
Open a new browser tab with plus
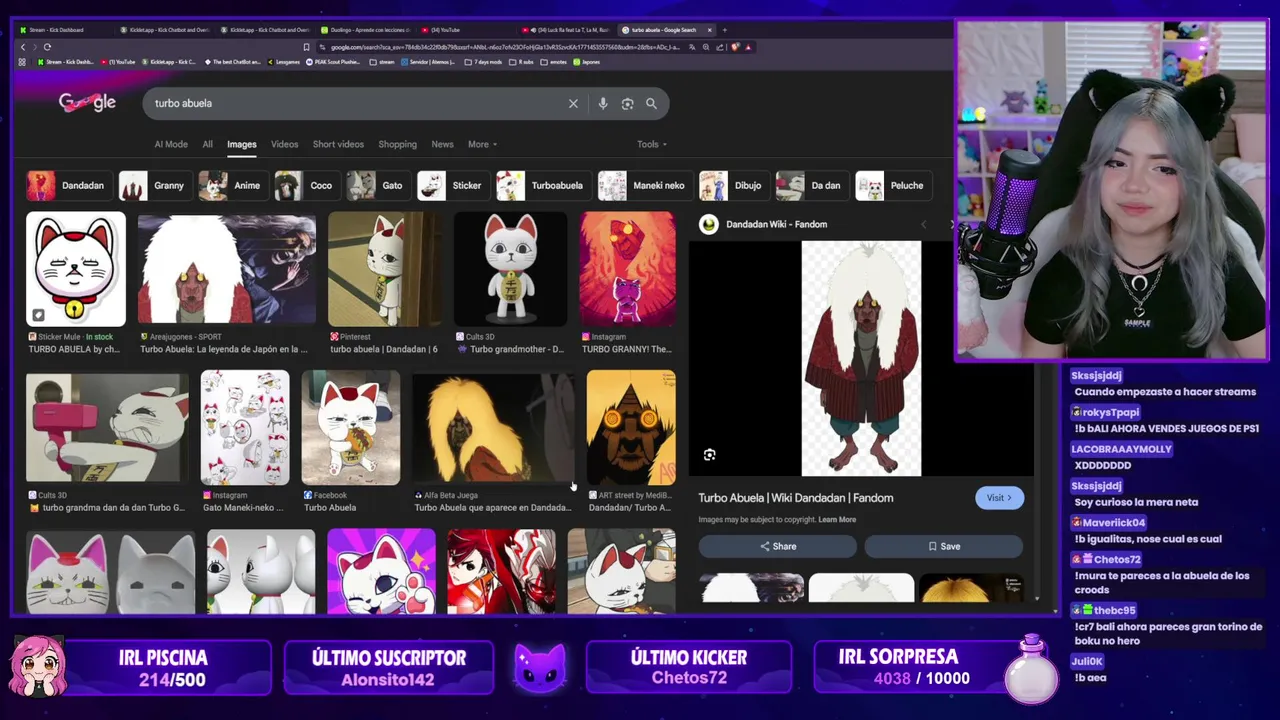(724, 30)
